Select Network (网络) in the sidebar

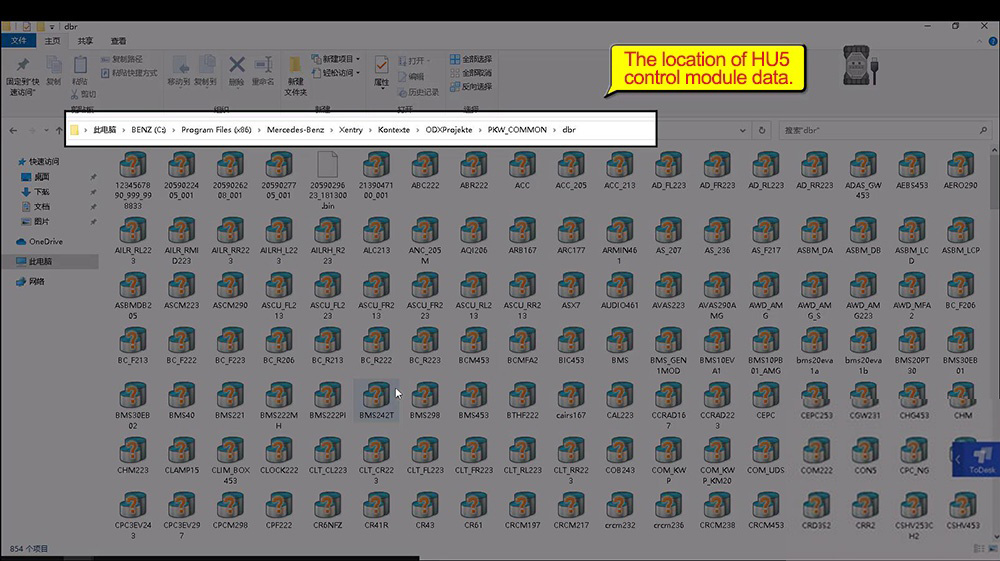coord(31,281)
